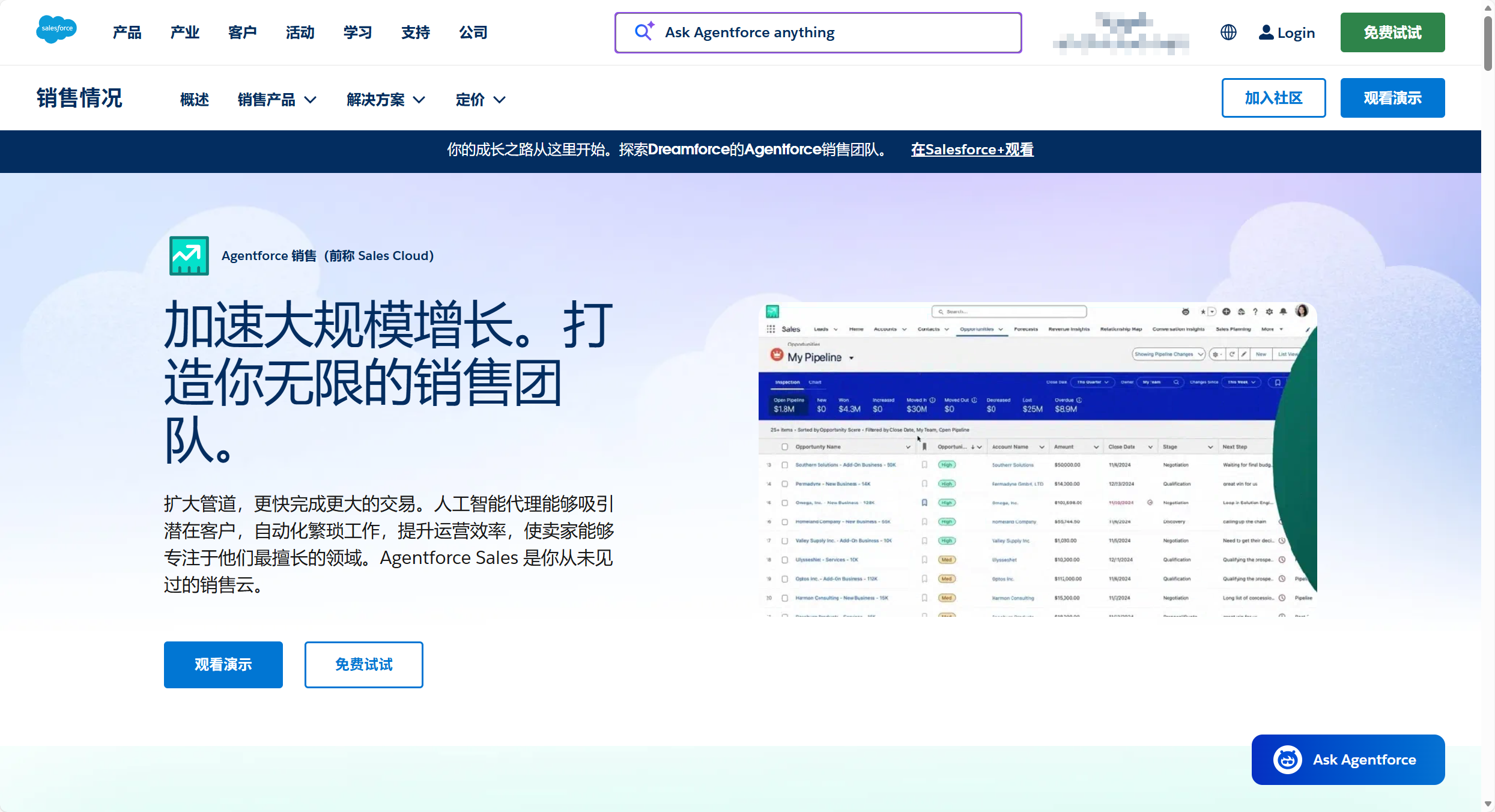Open the 产品 top menu

[x=127, y=32]
